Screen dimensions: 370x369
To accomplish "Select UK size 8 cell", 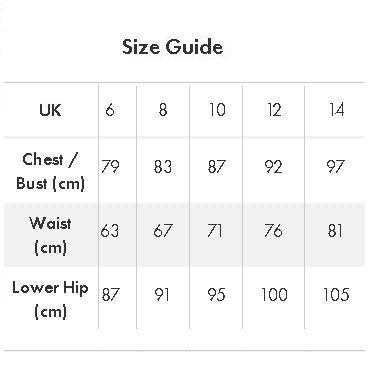I will click(x=163, y=110).
